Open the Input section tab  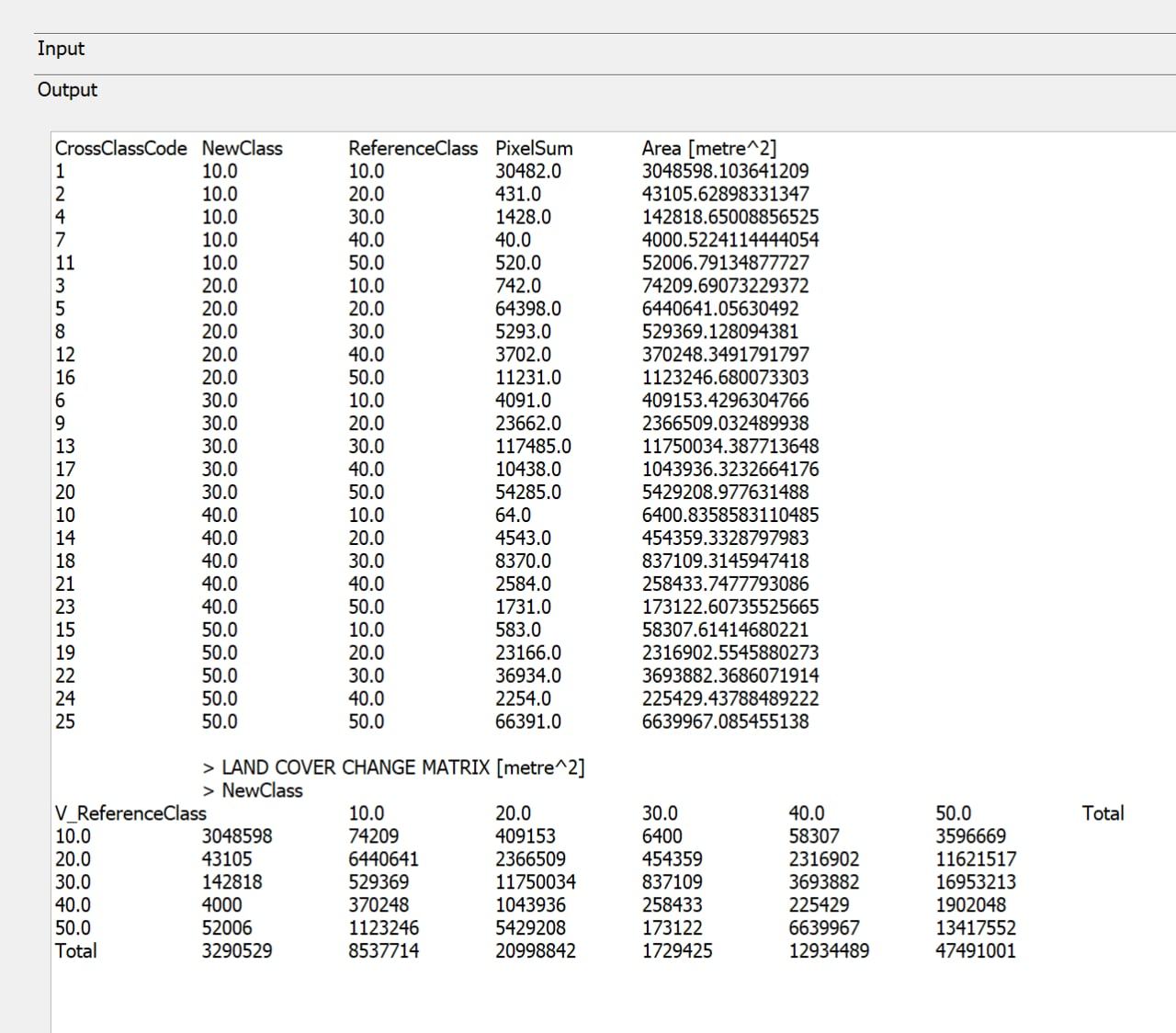pyautogui.click(x=61, y=49)
